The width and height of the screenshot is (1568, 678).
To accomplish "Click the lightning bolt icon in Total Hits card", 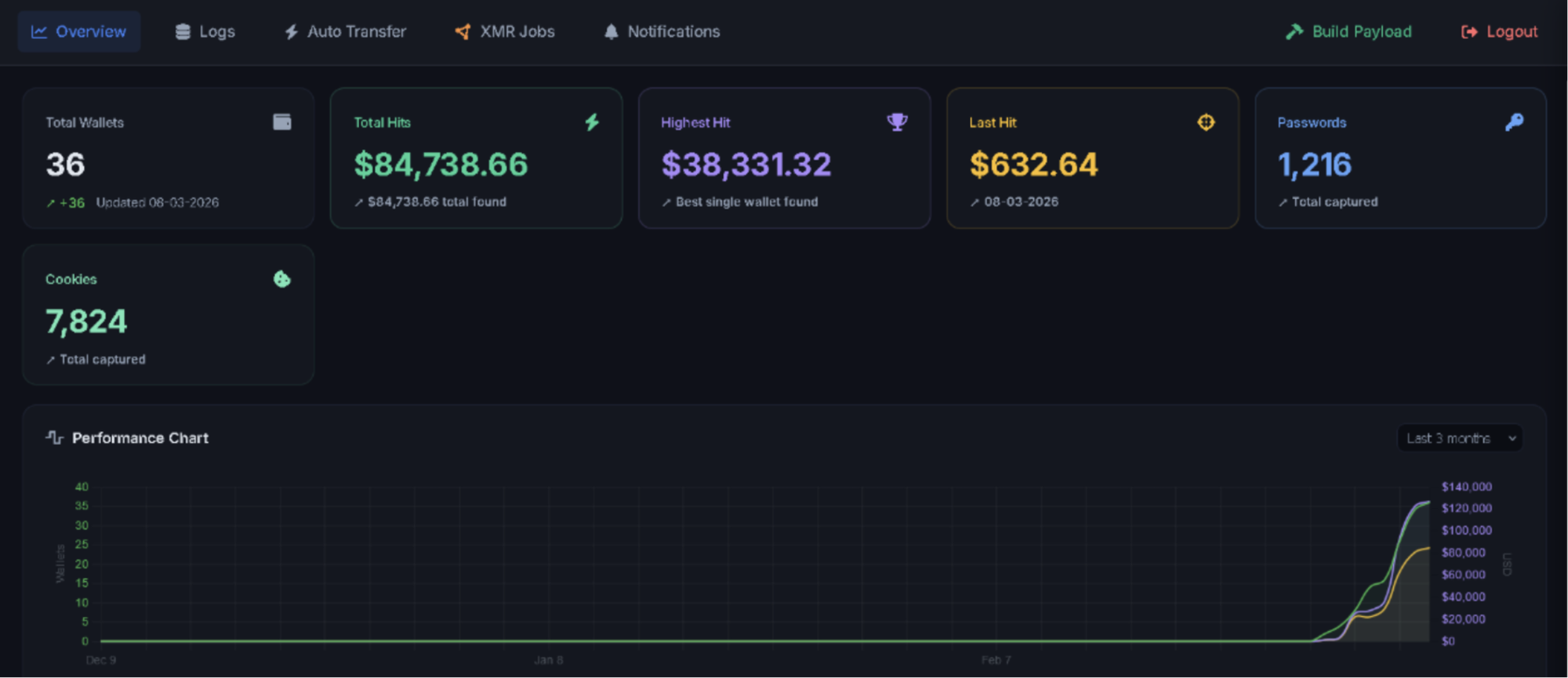I will tap(592, 122).
